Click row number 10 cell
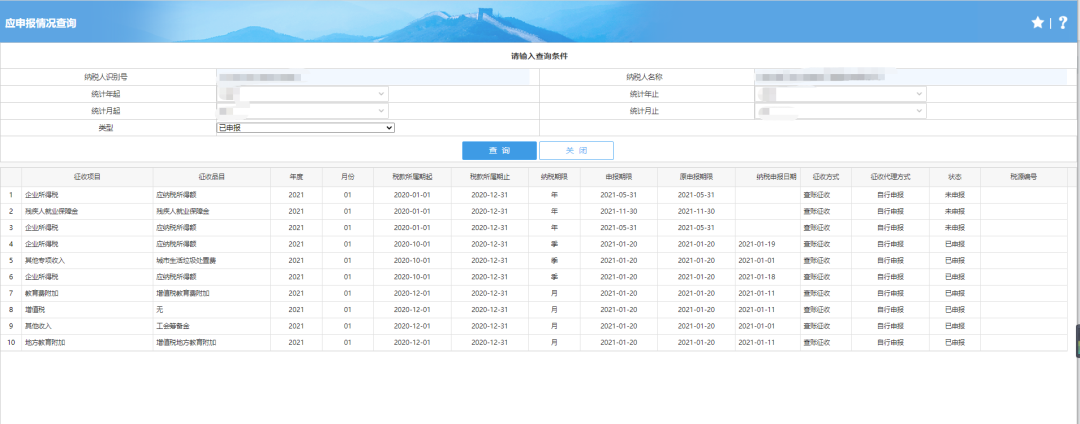This screenshot has width=1080, height=424. [11, 343]
